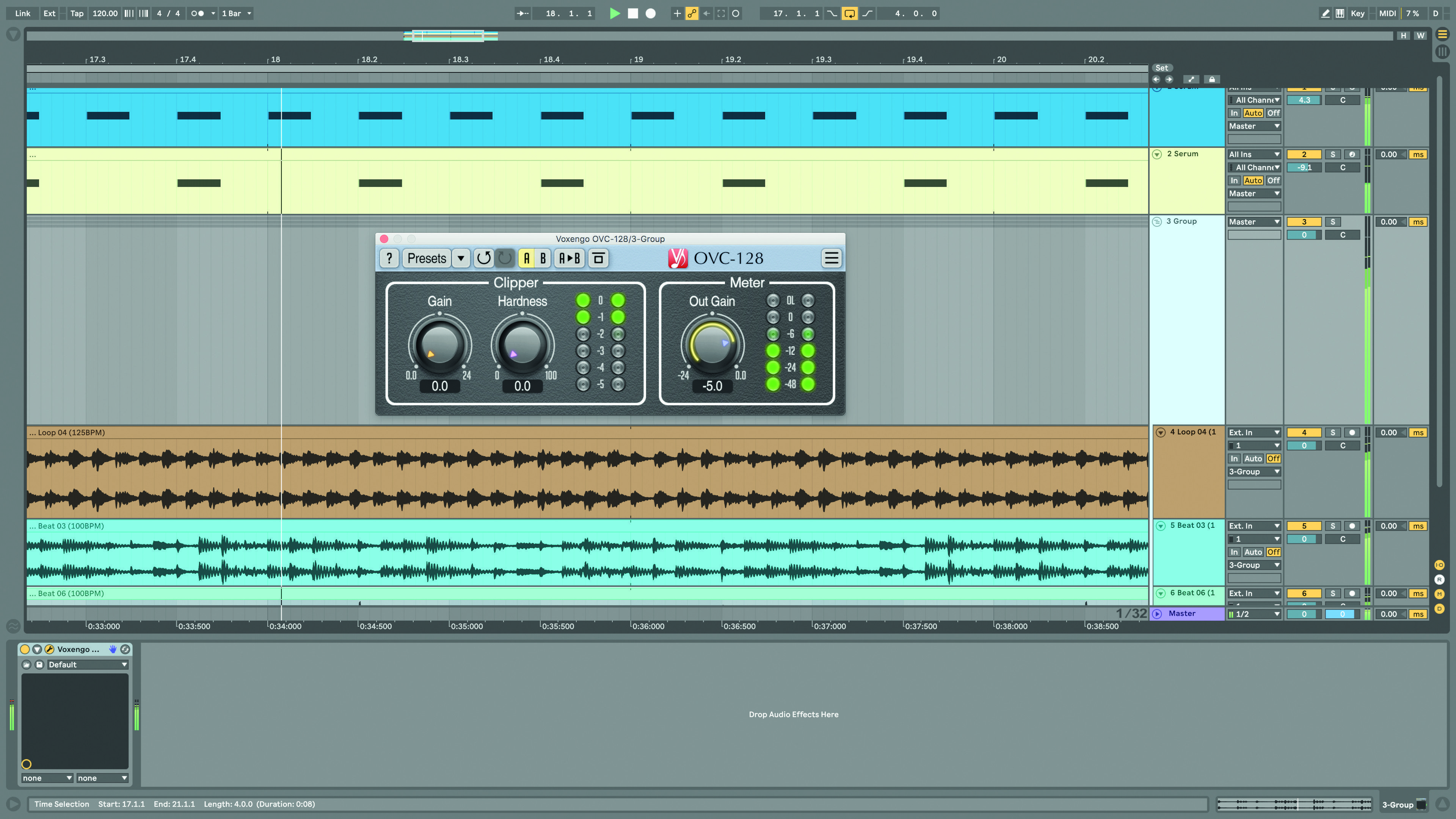This screenshot has height=819, width=1456.
Task: Toggle the metronome
Action: [x=197, y=14]
